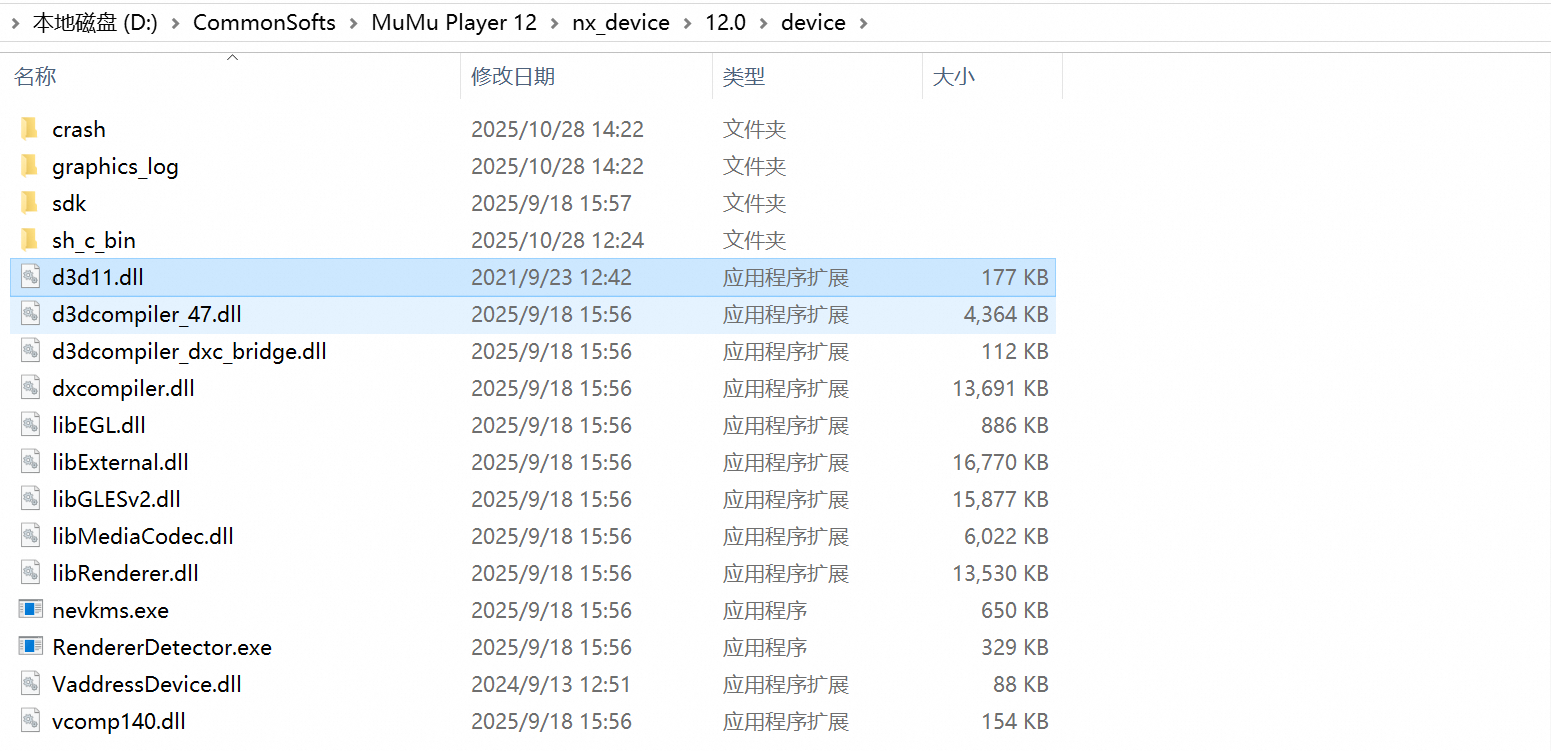
Task: Sort files by the 类型 column header
Action: (x=744, y=77)
